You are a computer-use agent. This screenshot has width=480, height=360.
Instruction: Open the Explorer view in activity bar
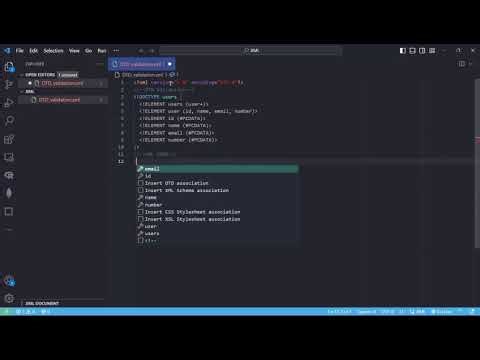9,67
